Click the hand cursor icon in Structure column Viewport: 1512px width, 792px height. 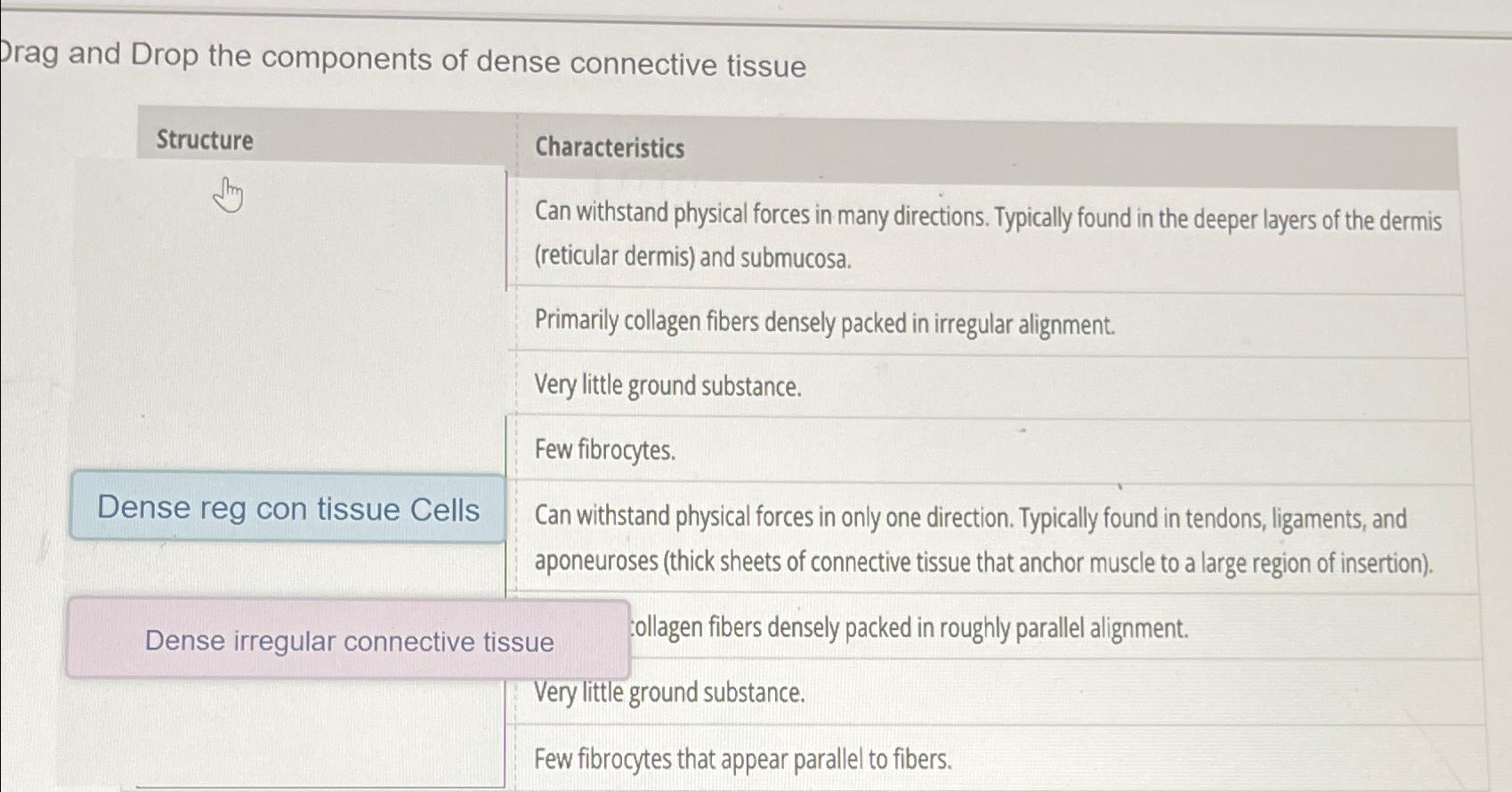click(x=227, y=195)
